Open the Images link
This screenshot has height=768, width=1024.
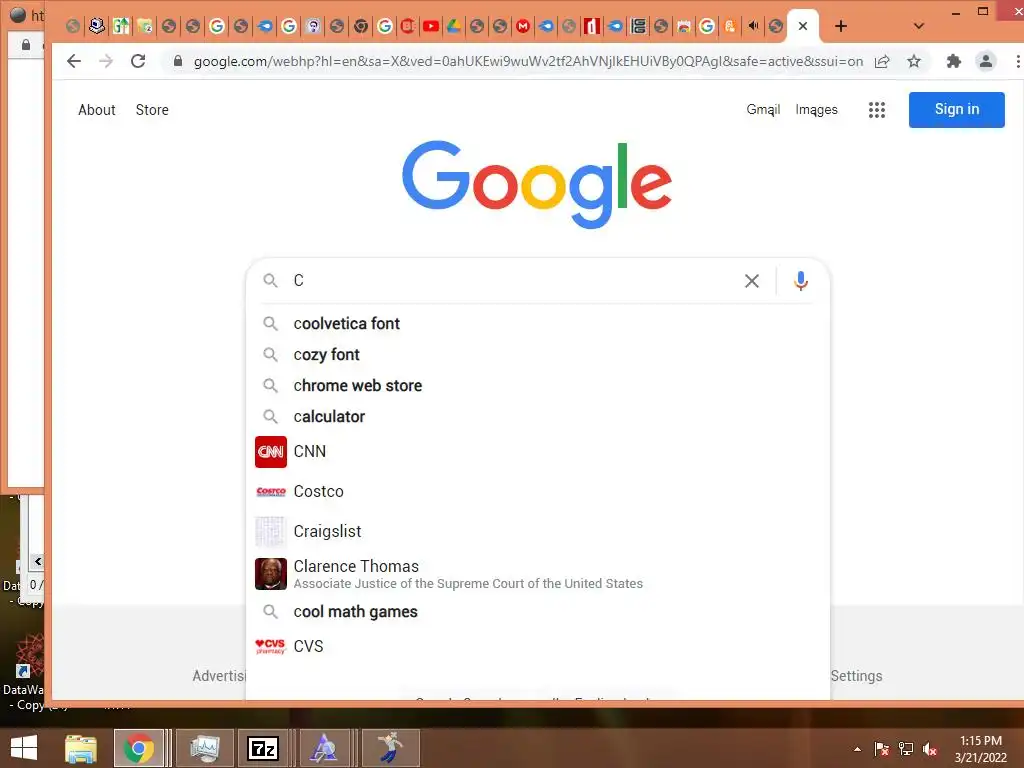click(816, 110)
